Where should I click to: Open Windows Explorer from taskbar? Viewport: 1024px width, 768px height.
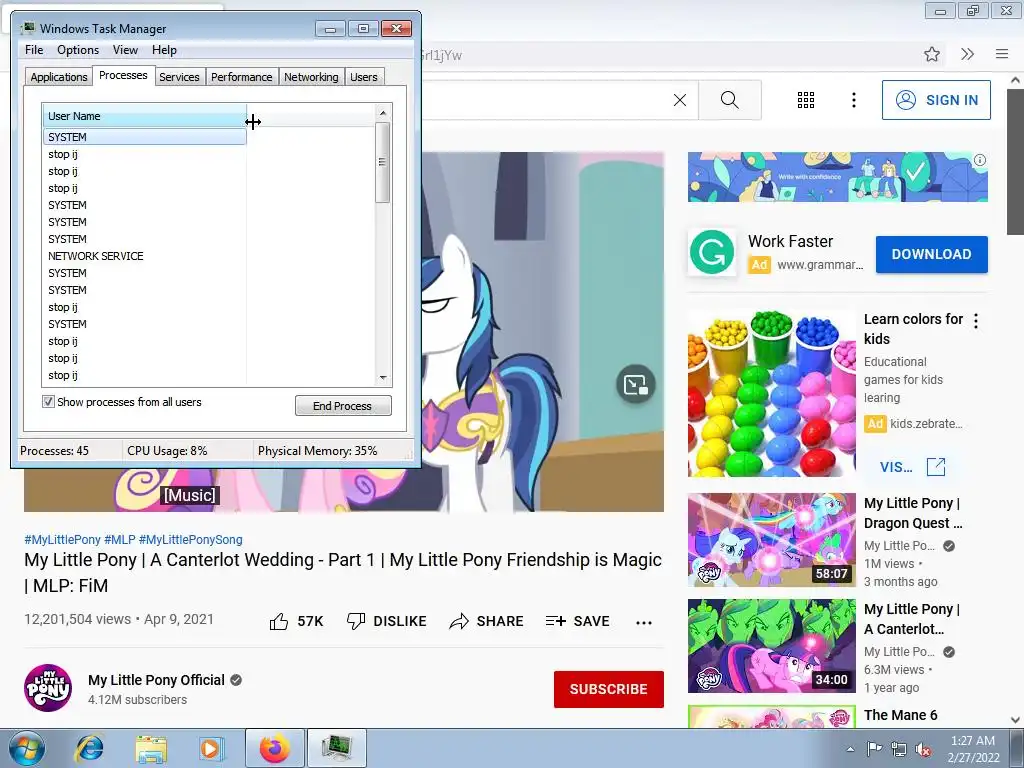point(151,748)
